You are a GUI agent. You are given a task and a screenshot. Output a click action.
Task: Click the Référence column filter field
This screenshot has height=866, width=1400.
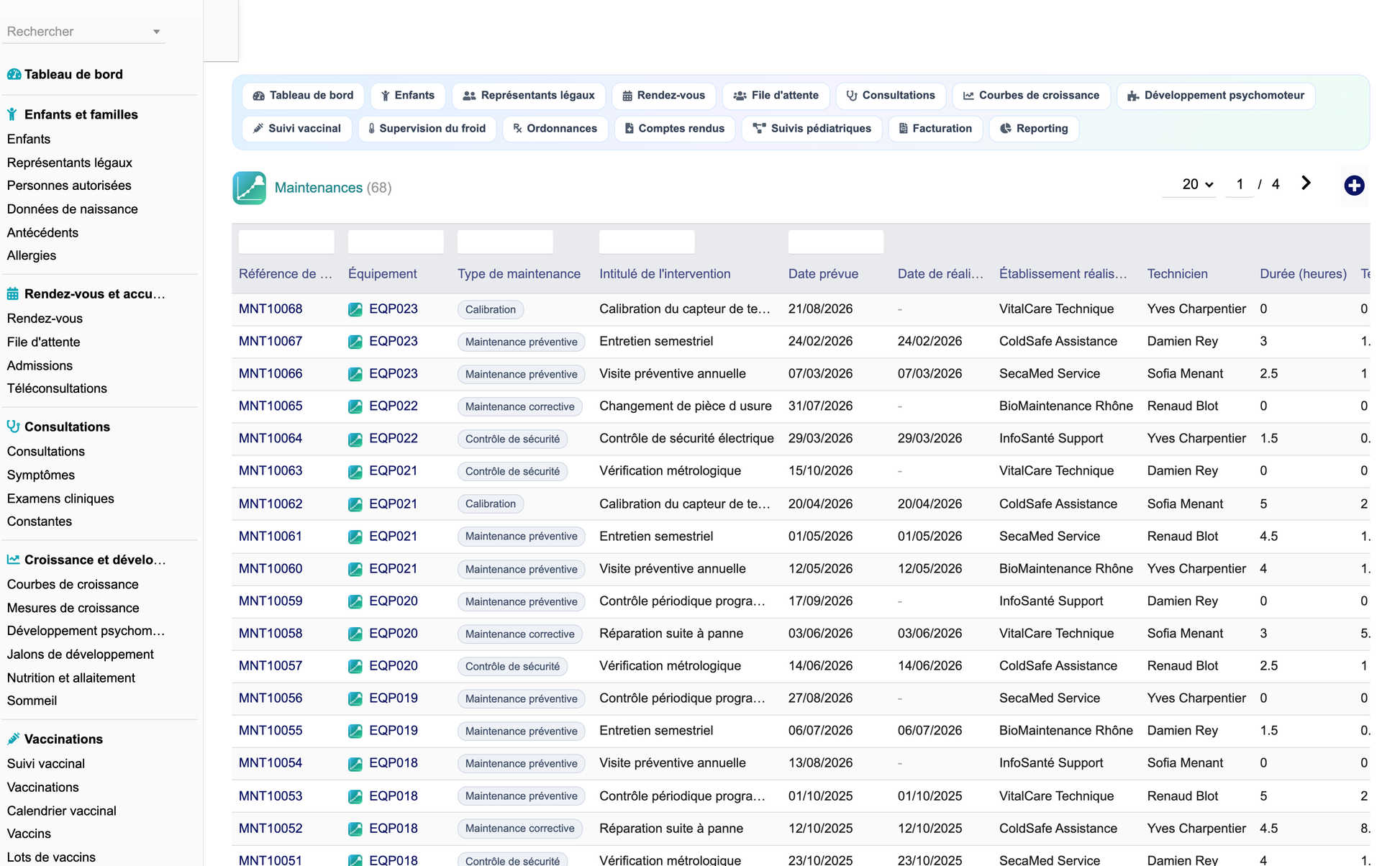coord(286,242)
